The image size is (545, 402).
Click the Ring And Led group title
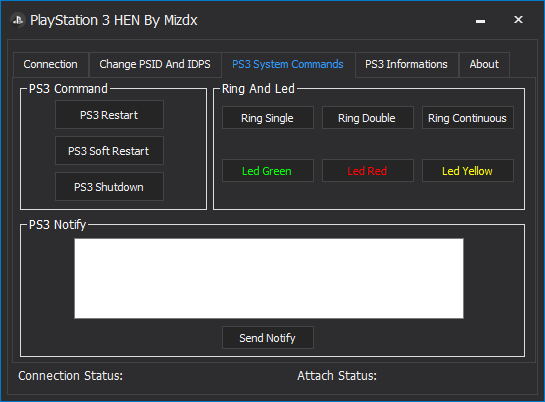click(x=258, y=89)
